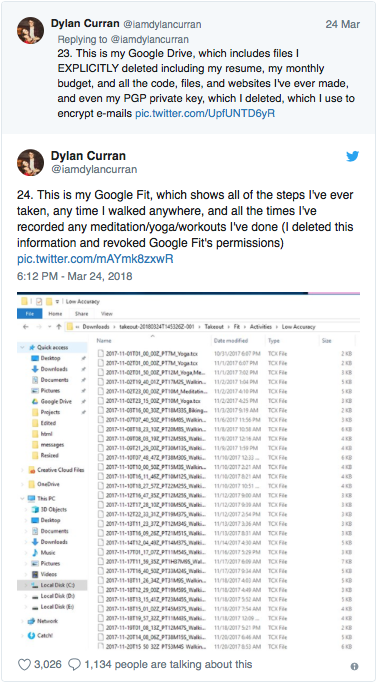Sort files by Date modified column
The image size is (376, 683).
pyautogui.click(x=230, y=341)
